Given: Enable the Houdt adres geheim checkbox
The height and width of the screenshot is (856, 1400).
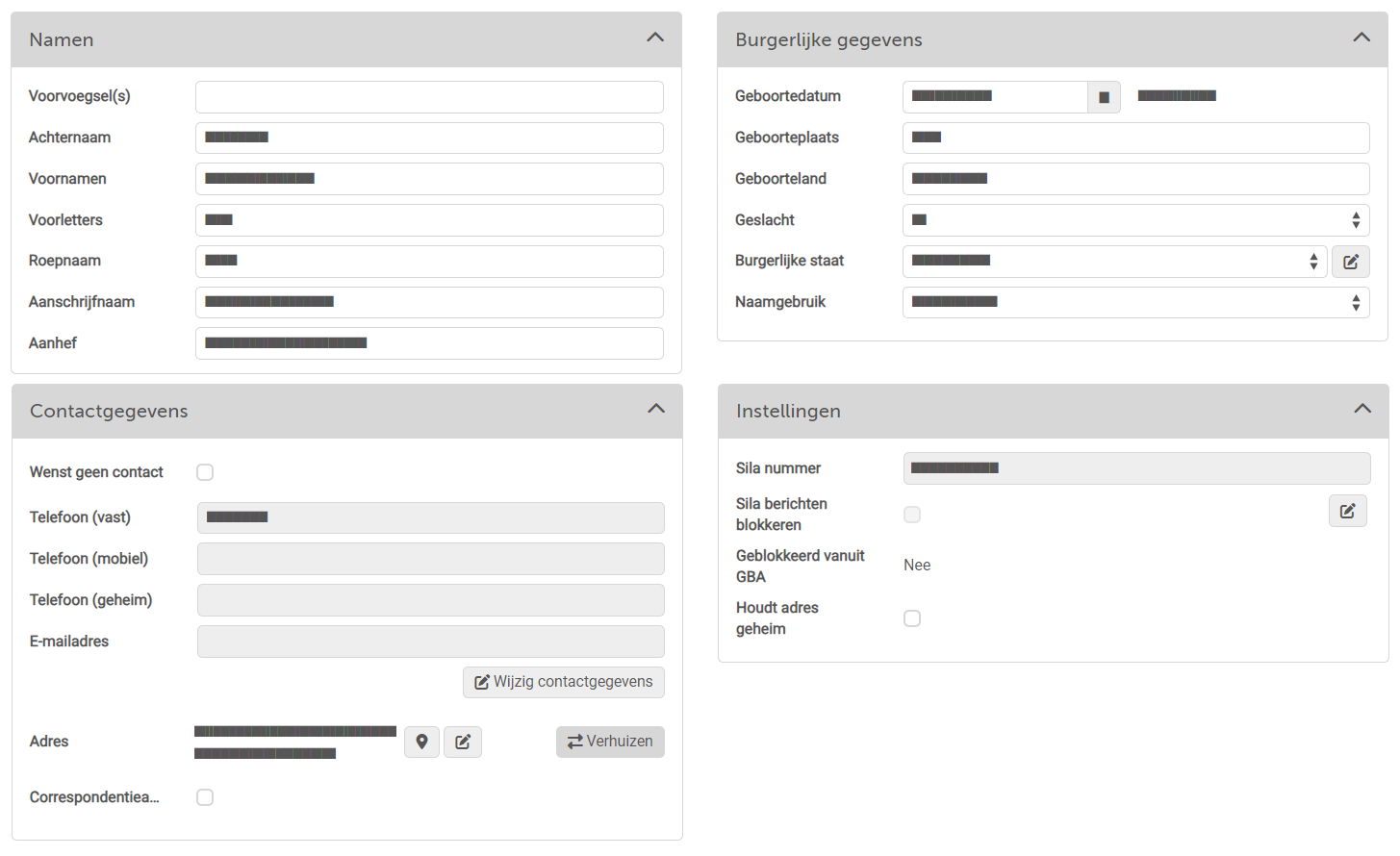Looking at the screenshot, I should coord(912,618).
